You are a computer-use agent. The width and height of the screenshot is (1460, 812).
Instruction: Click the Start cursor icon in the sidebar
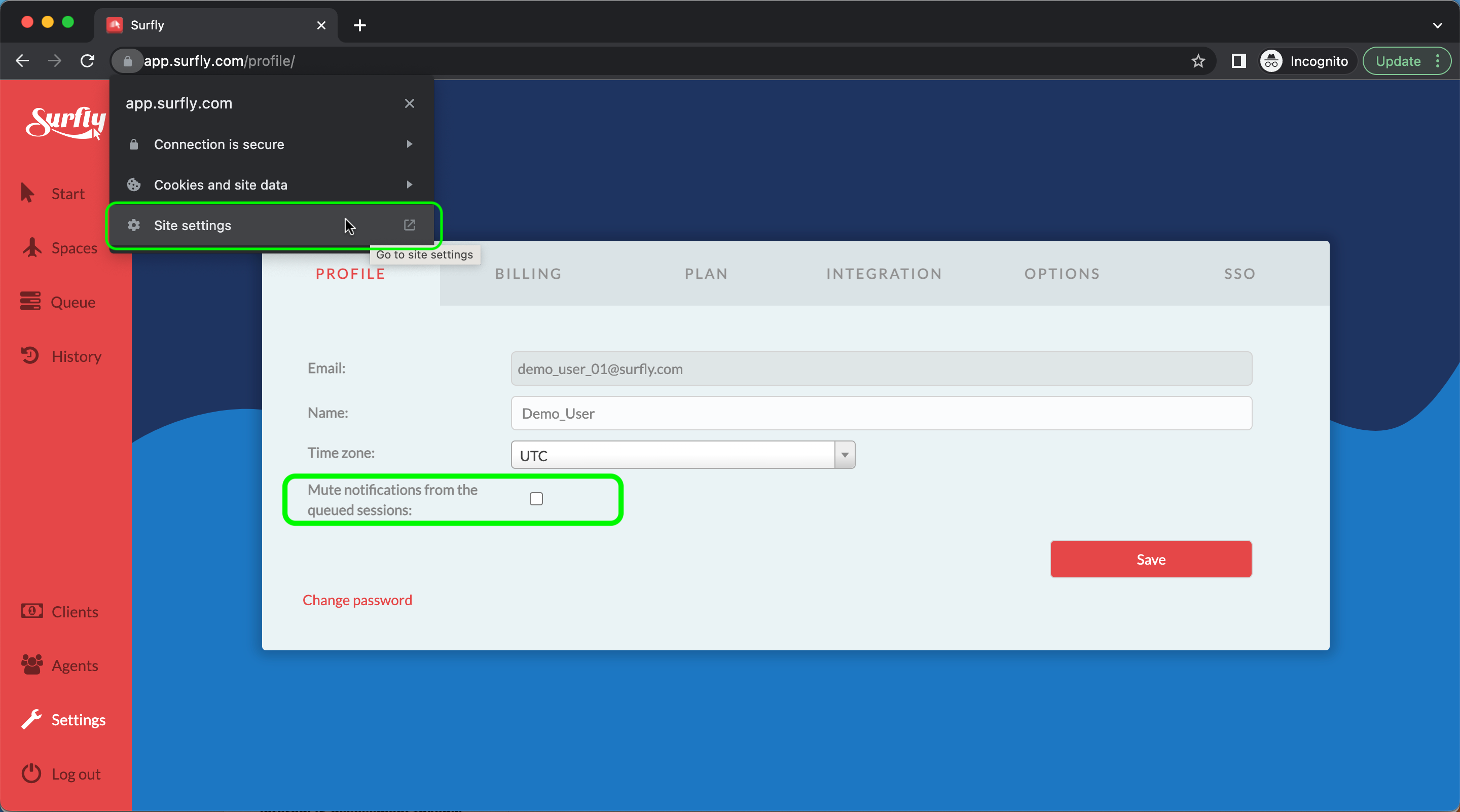(x=27, y=193)
